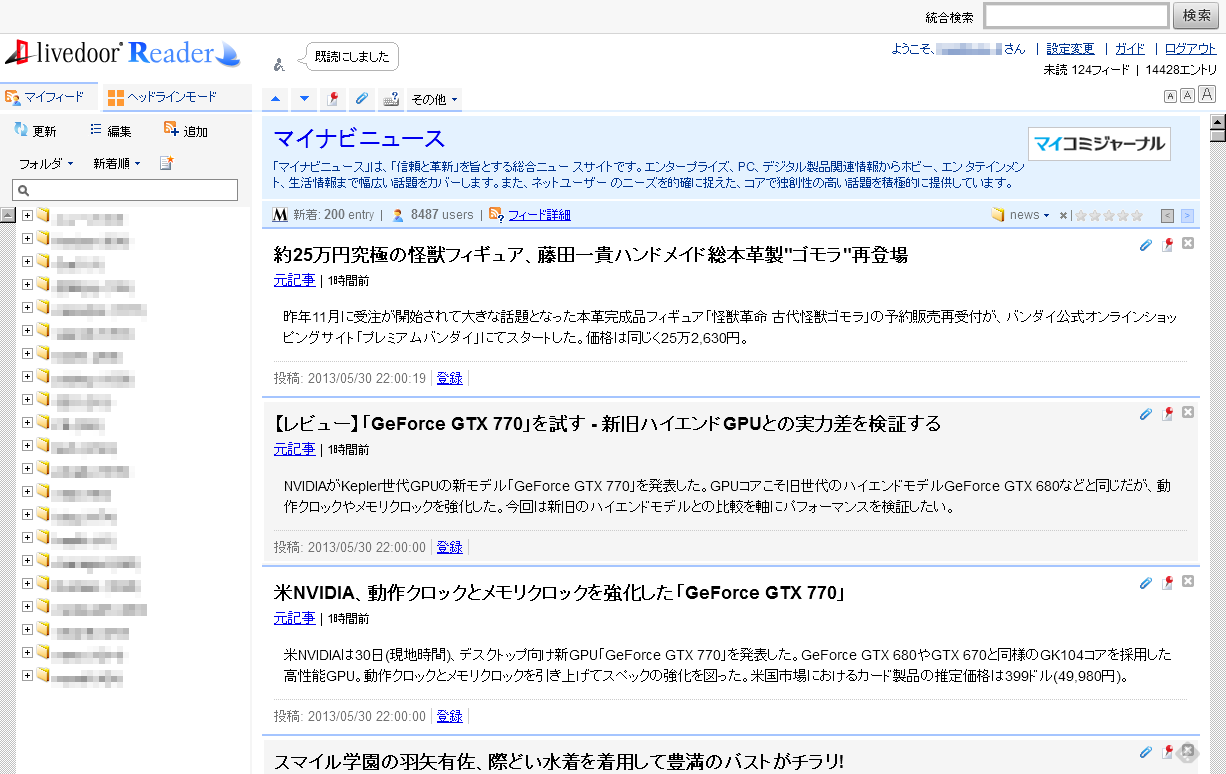The image size is (1226, 774).
Task: Add a new feed with 追加
Action: pos(185,131)
